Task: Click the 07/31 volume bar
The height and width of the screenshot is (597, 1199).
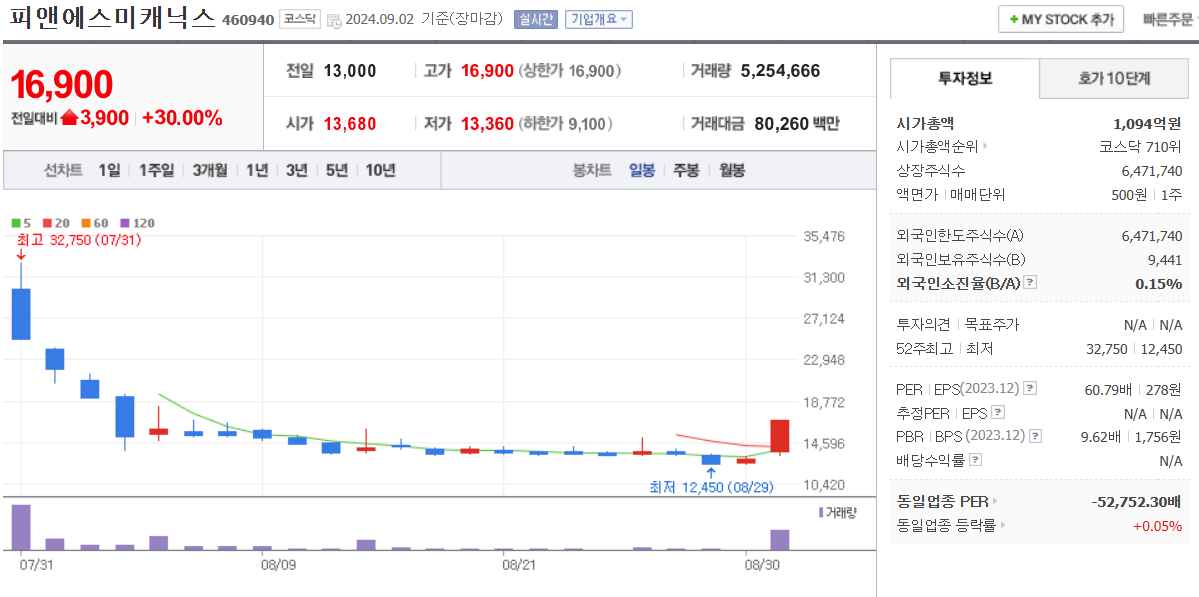Action: (x=21, y=527)
